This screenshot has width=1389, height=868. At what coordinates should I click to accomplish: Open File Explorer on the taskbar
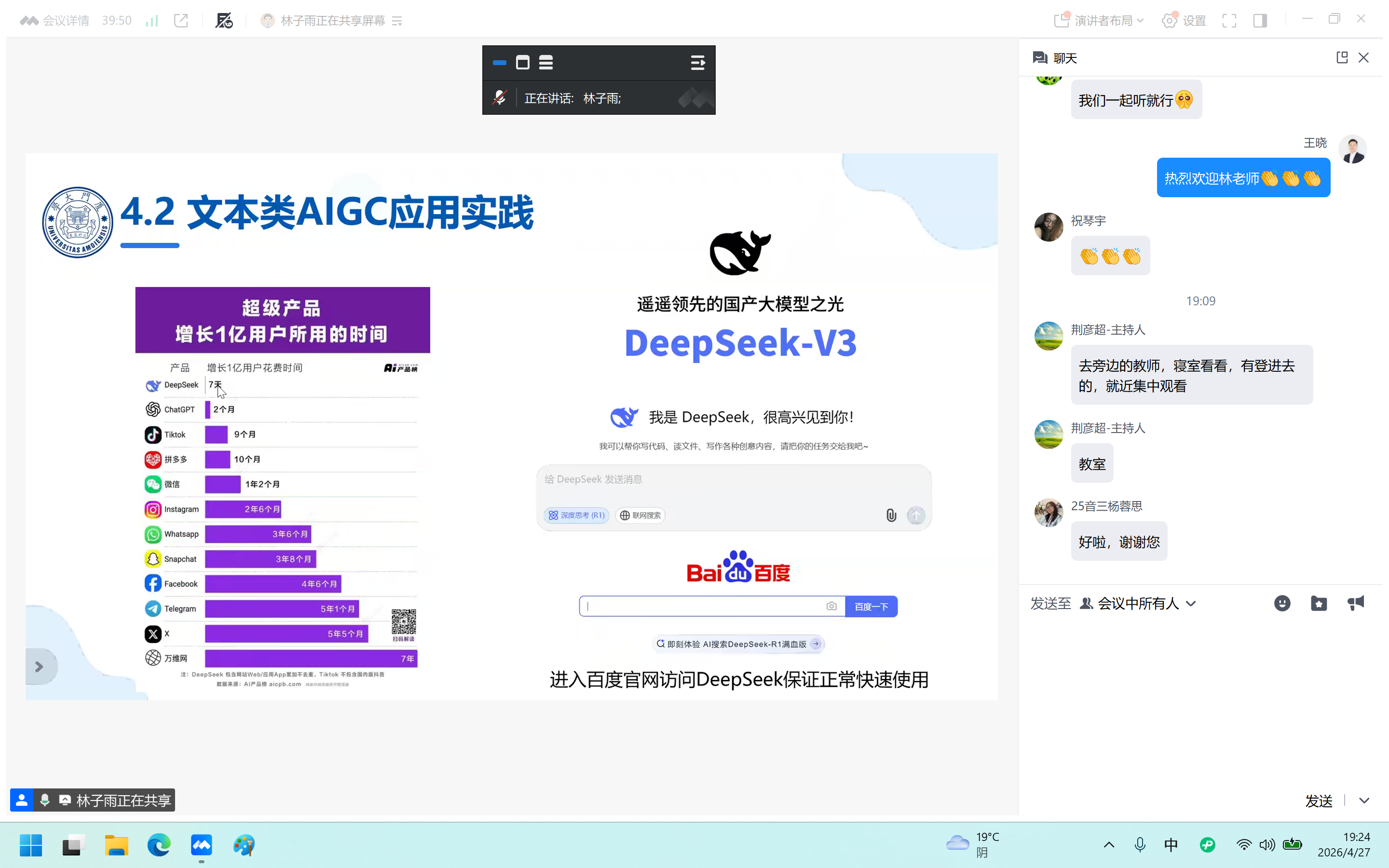116,845
